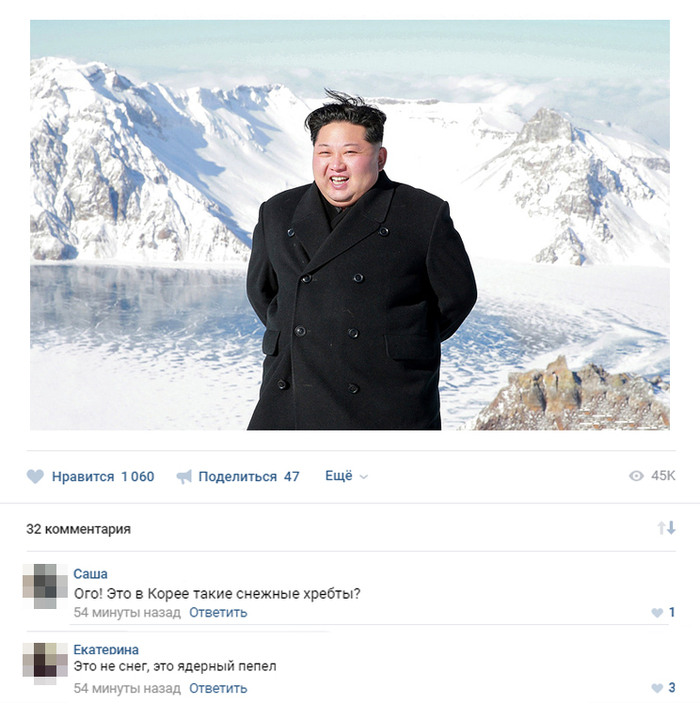Click Саша's comment timestamp 54 минуты назад

pos(127,612)
